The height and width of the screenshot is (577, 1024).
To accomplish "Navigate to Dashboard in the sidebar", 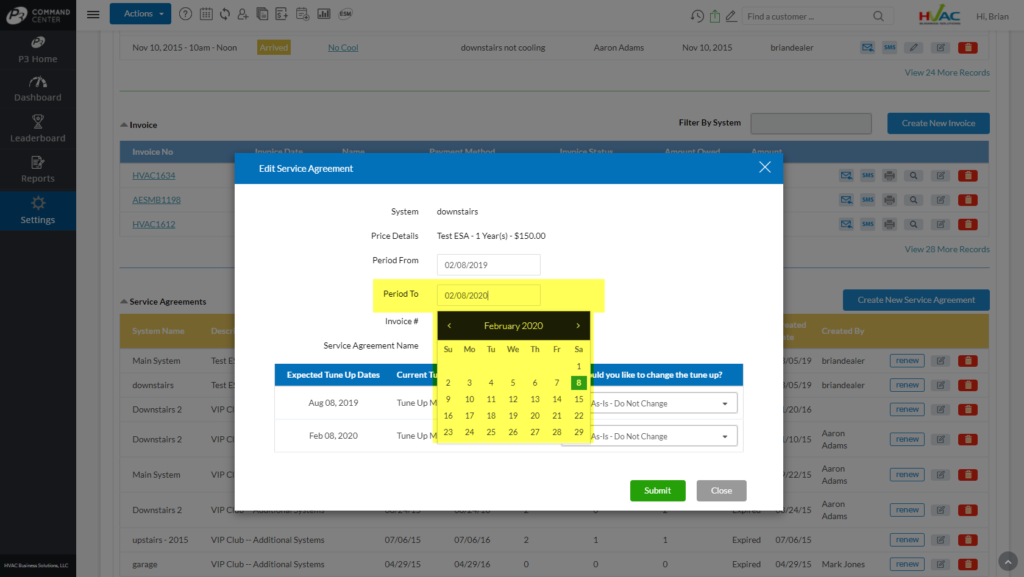I will coord(37,90).
